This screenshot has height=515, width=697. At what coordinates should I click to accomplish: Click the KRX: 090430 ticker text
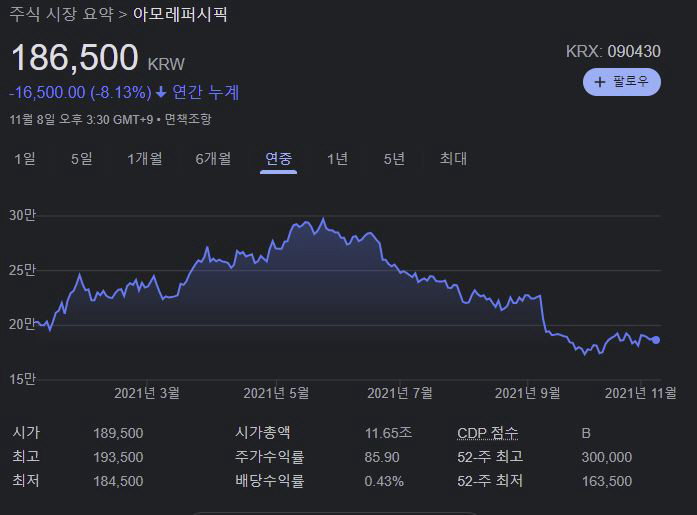[x=613, y=52]
